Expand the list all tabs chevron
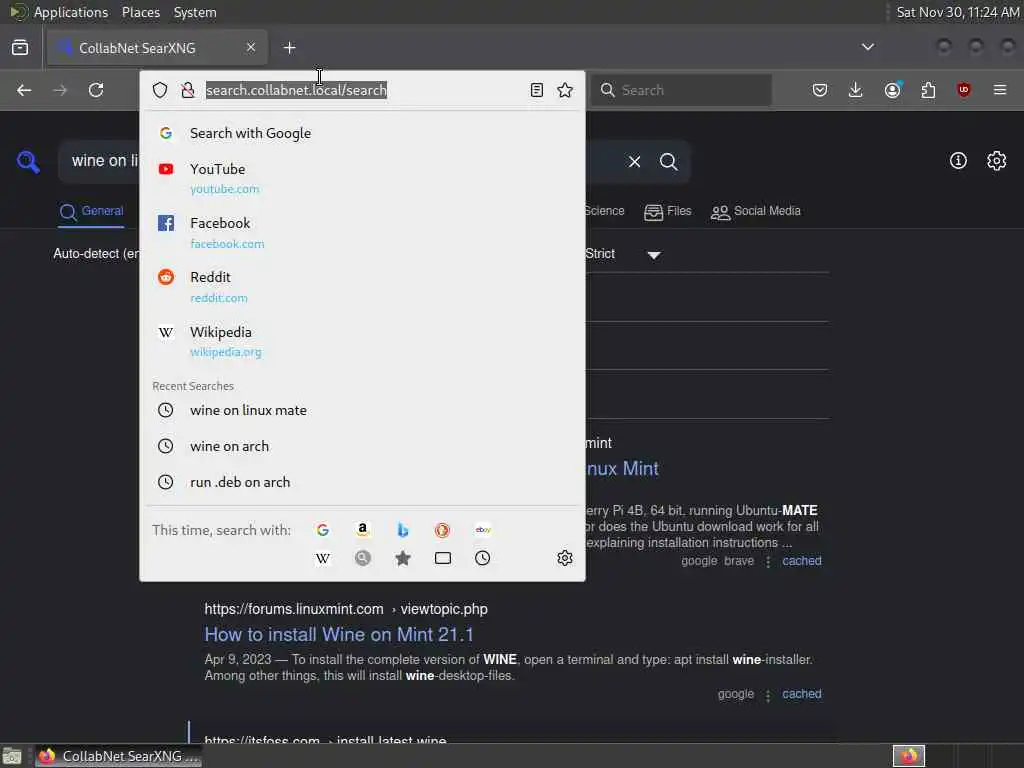Image resolution: width=1024 pixels, height=768 pixels. pos(867,47)
